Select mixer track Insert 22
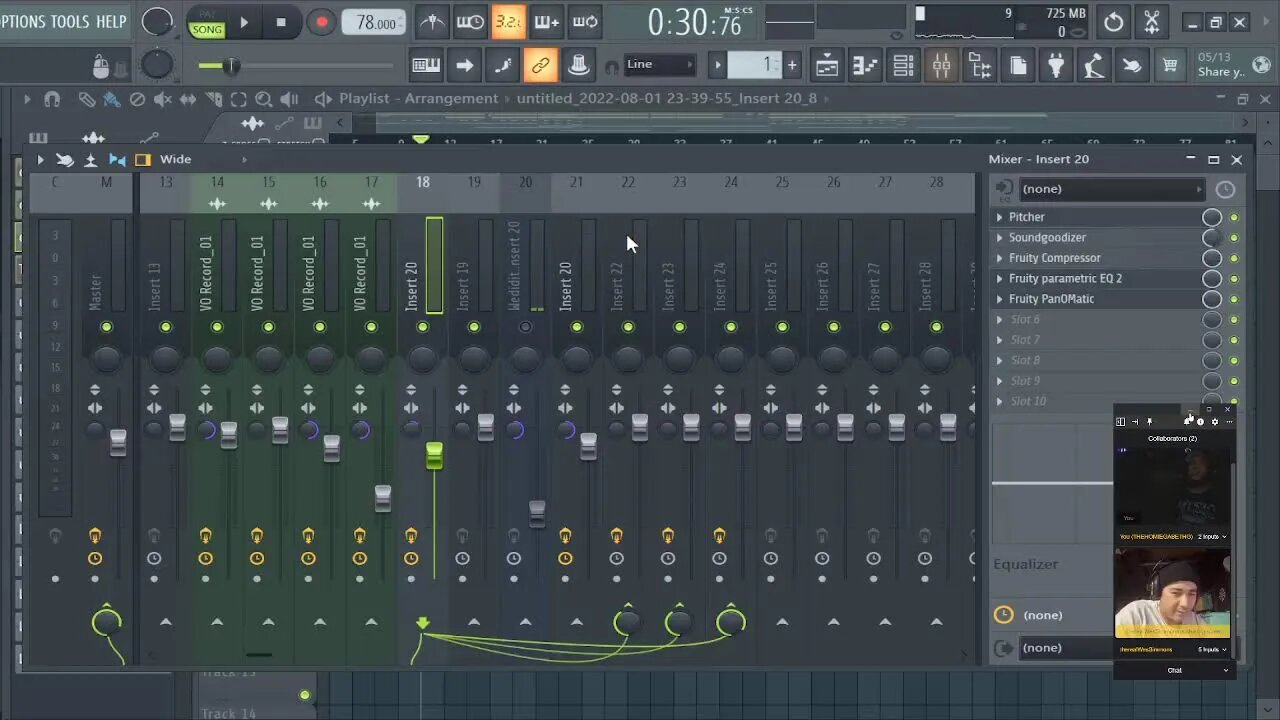This screenshot has height=720, width=1280. pyautogui.click(x=617, y=285)
